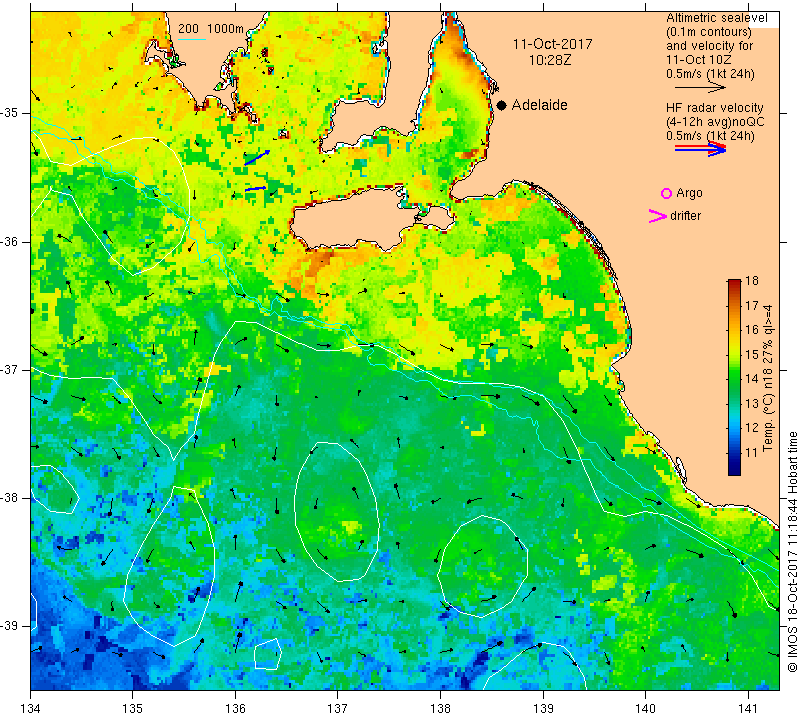Click the 139 longitude axis label
This screenshot has width=800, height=720.
543,709
